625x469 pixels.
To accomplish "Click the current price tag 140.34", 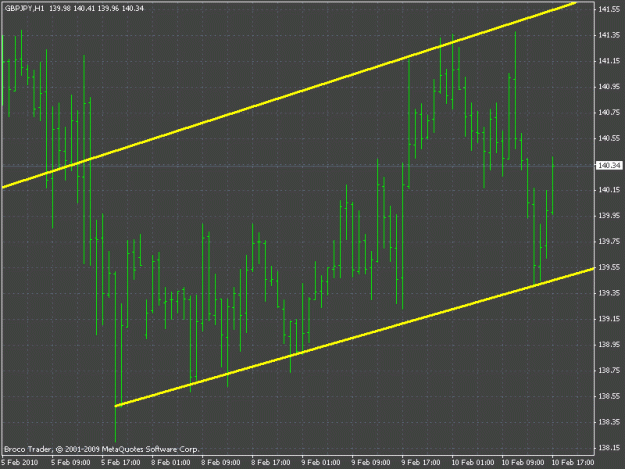I will (x=609, y=165).
